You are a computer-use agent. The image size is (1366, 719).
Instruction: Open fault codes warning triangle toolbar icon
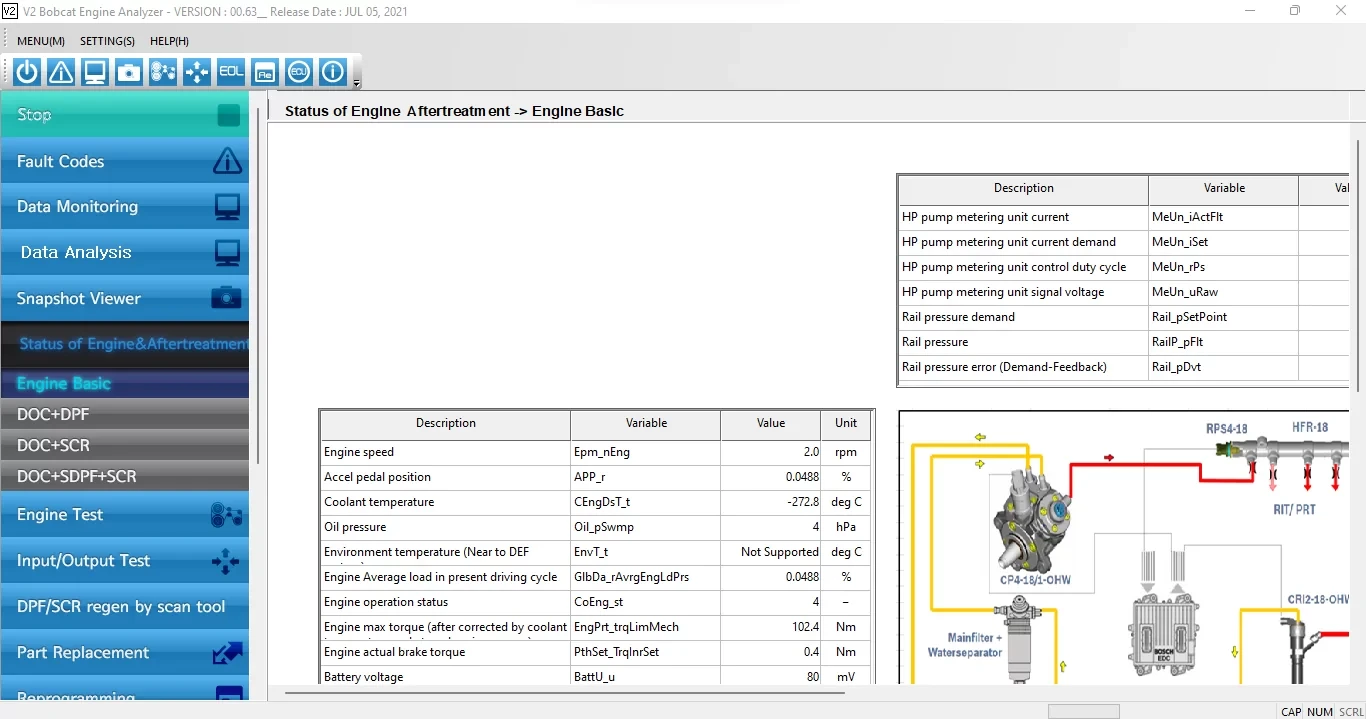click(61, 72)
